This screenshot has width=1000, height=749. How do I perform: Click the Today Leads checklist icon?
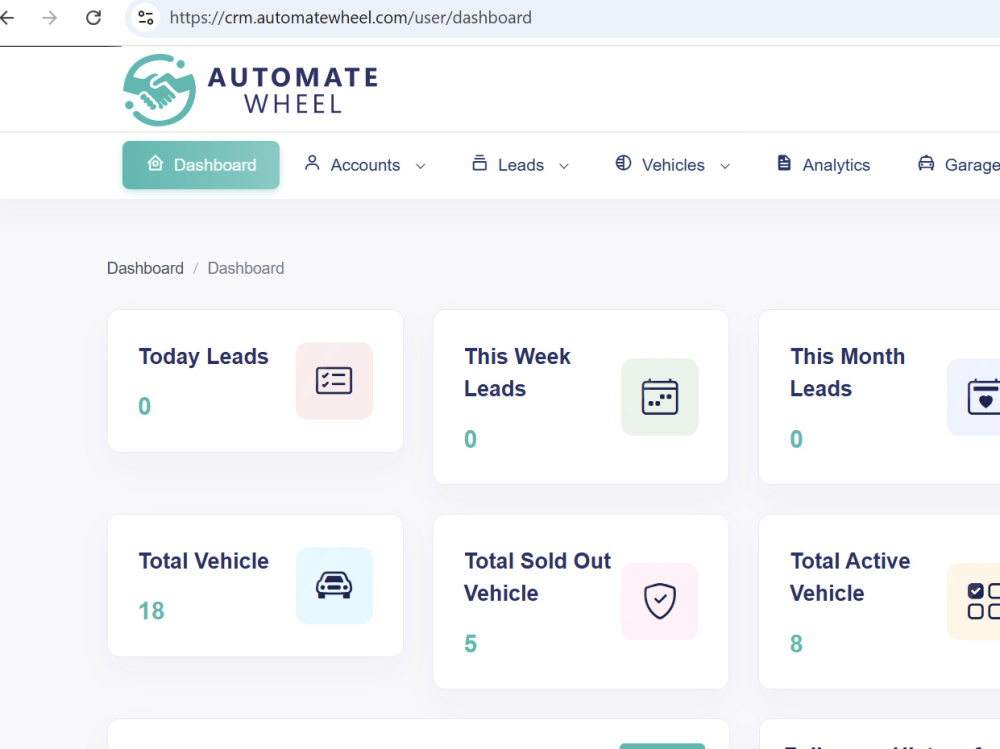pos(334,381)
